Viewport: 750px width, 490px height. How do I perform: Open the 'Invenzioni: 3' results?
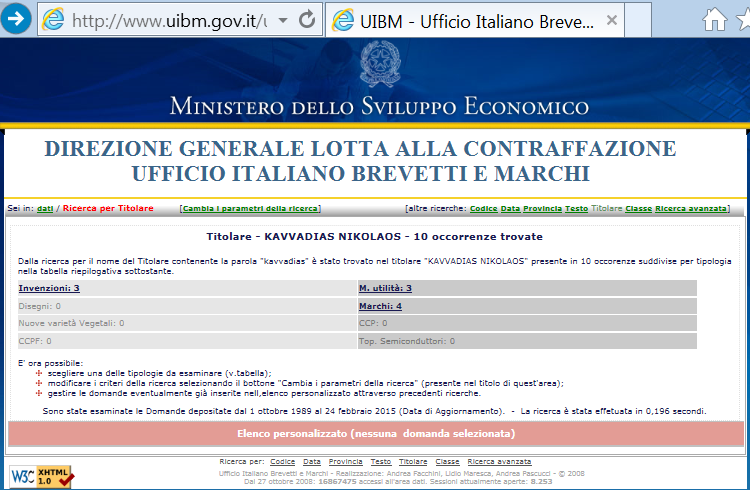49,288
